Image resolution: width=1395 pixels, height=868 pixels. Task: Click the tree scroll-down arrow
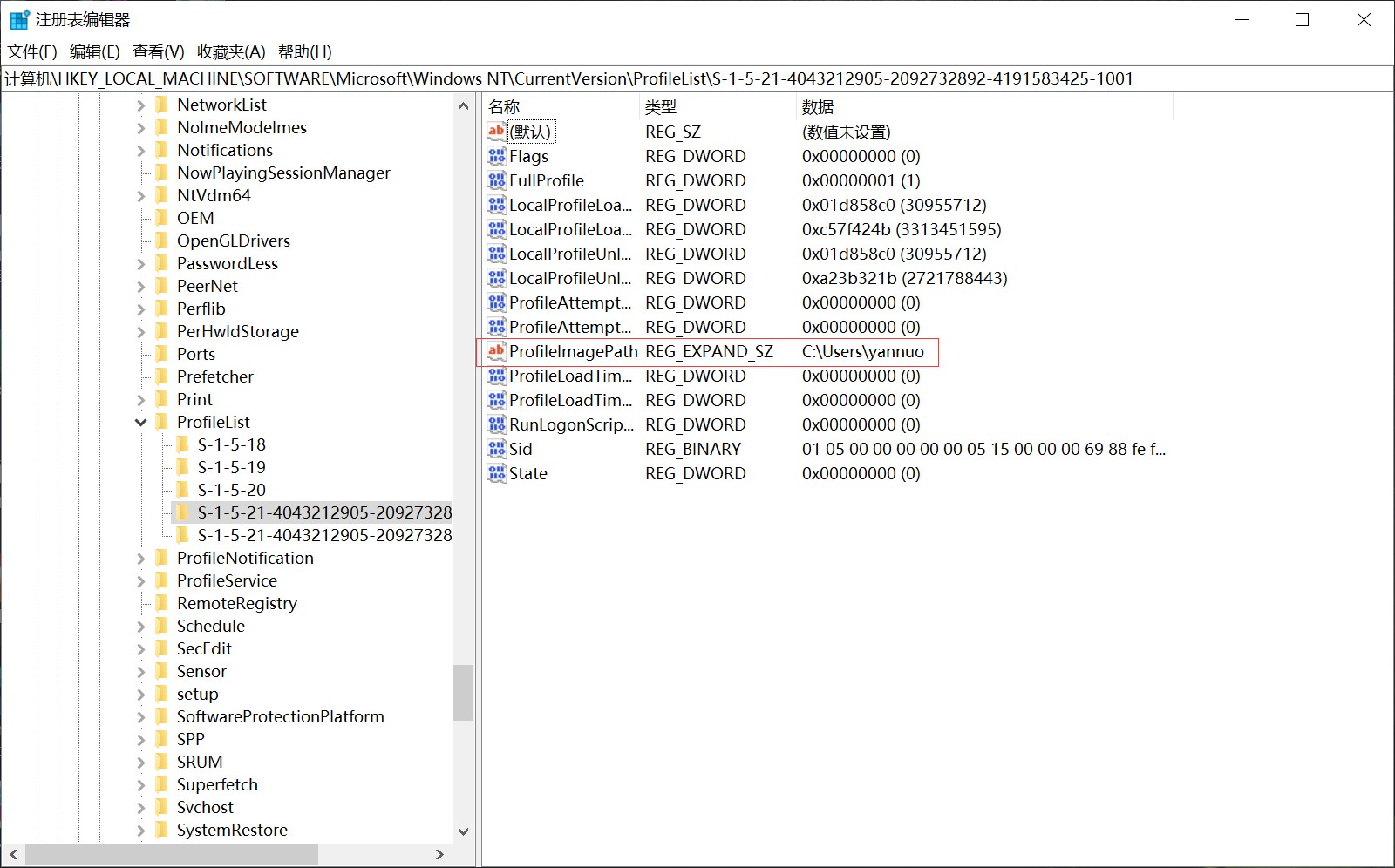tap(463, 831)
